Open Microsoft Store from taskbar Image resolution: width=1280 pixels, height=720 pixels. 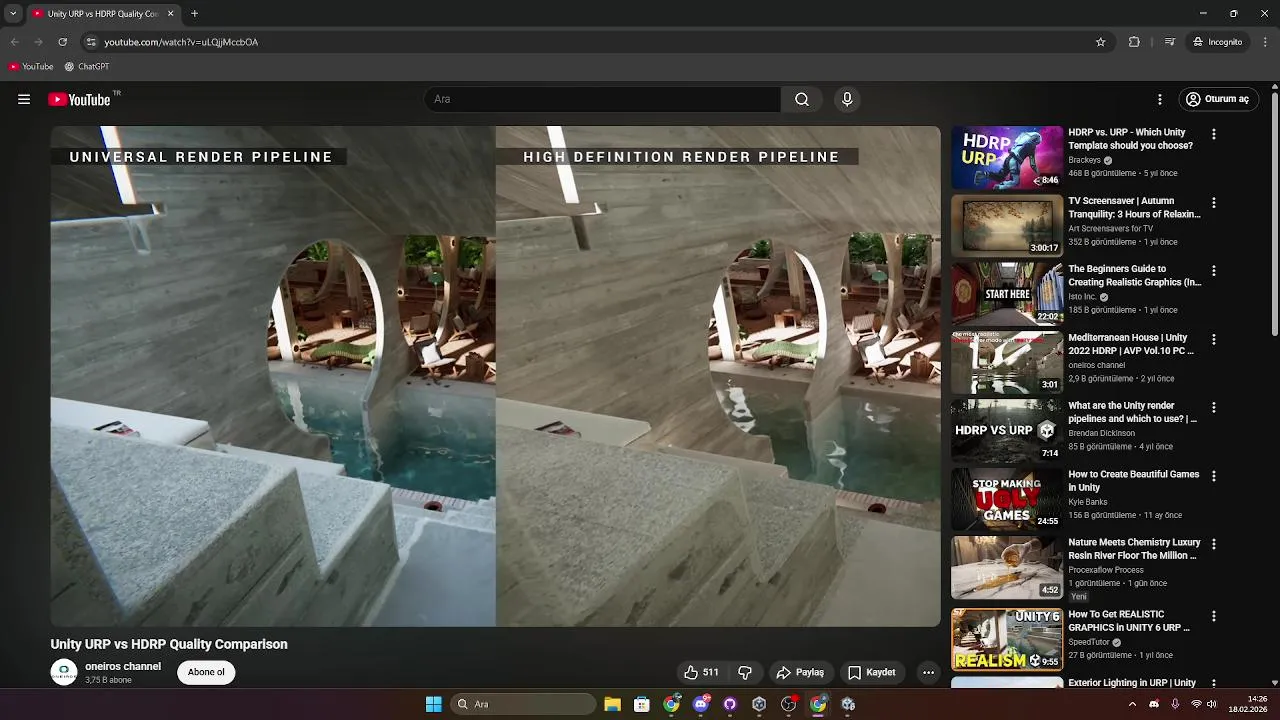642,704
